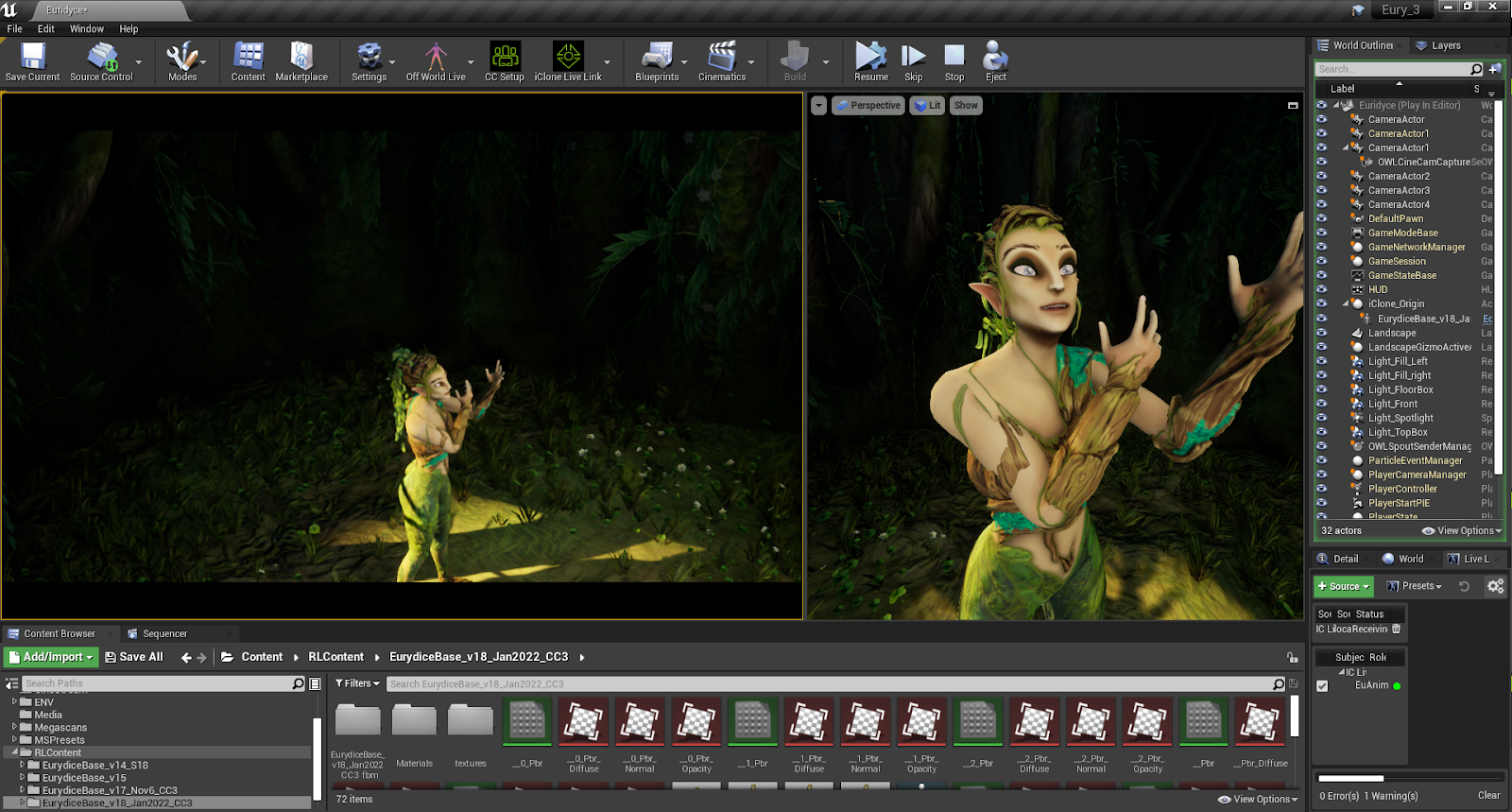Click the Save All button
The image size is (1512, 812).
pyautogui.click(x=134, y=657)
